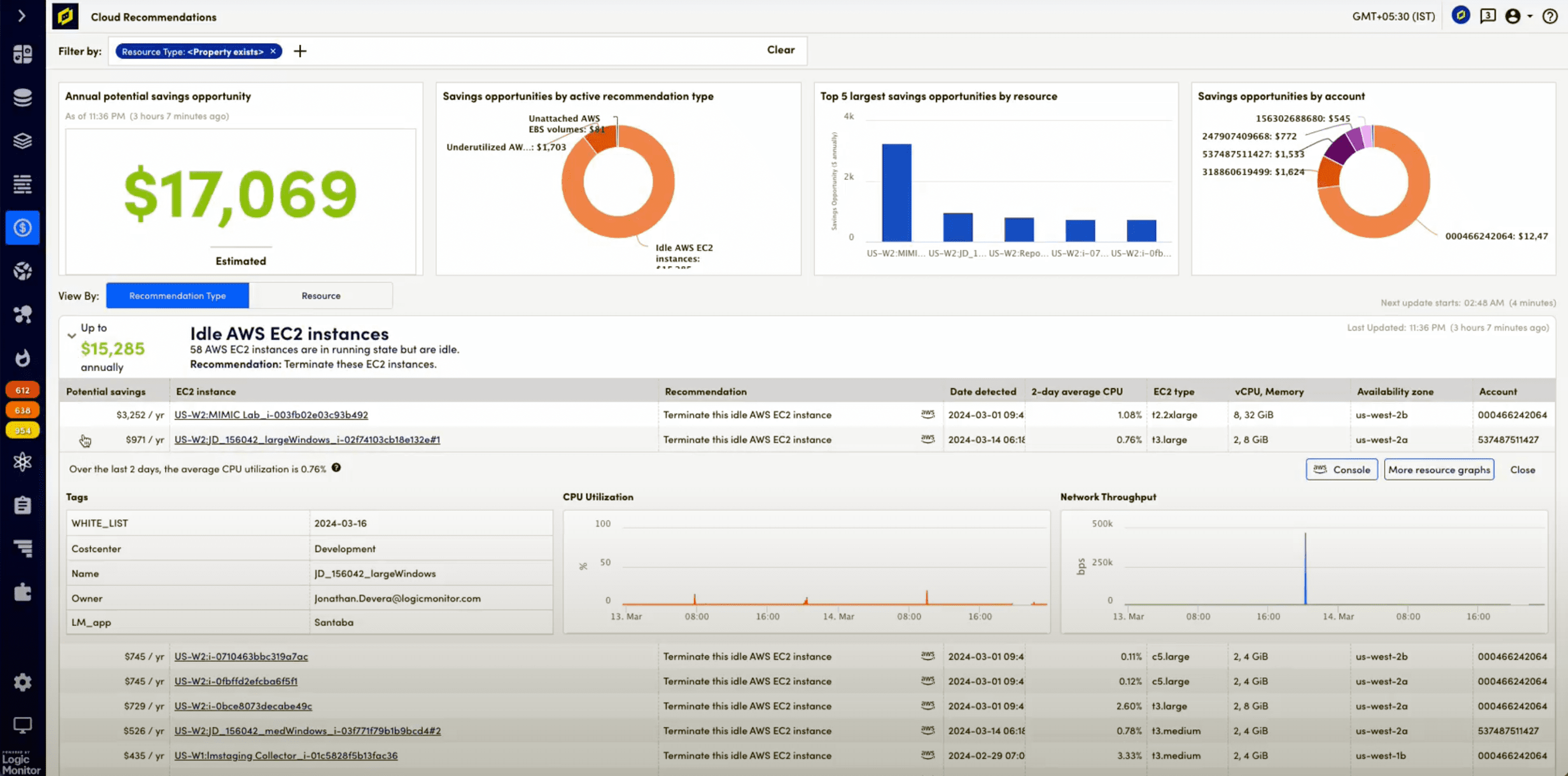Collapse the Idle AWS EC2 instances section
1568x776 pixels.
[72, 335]
